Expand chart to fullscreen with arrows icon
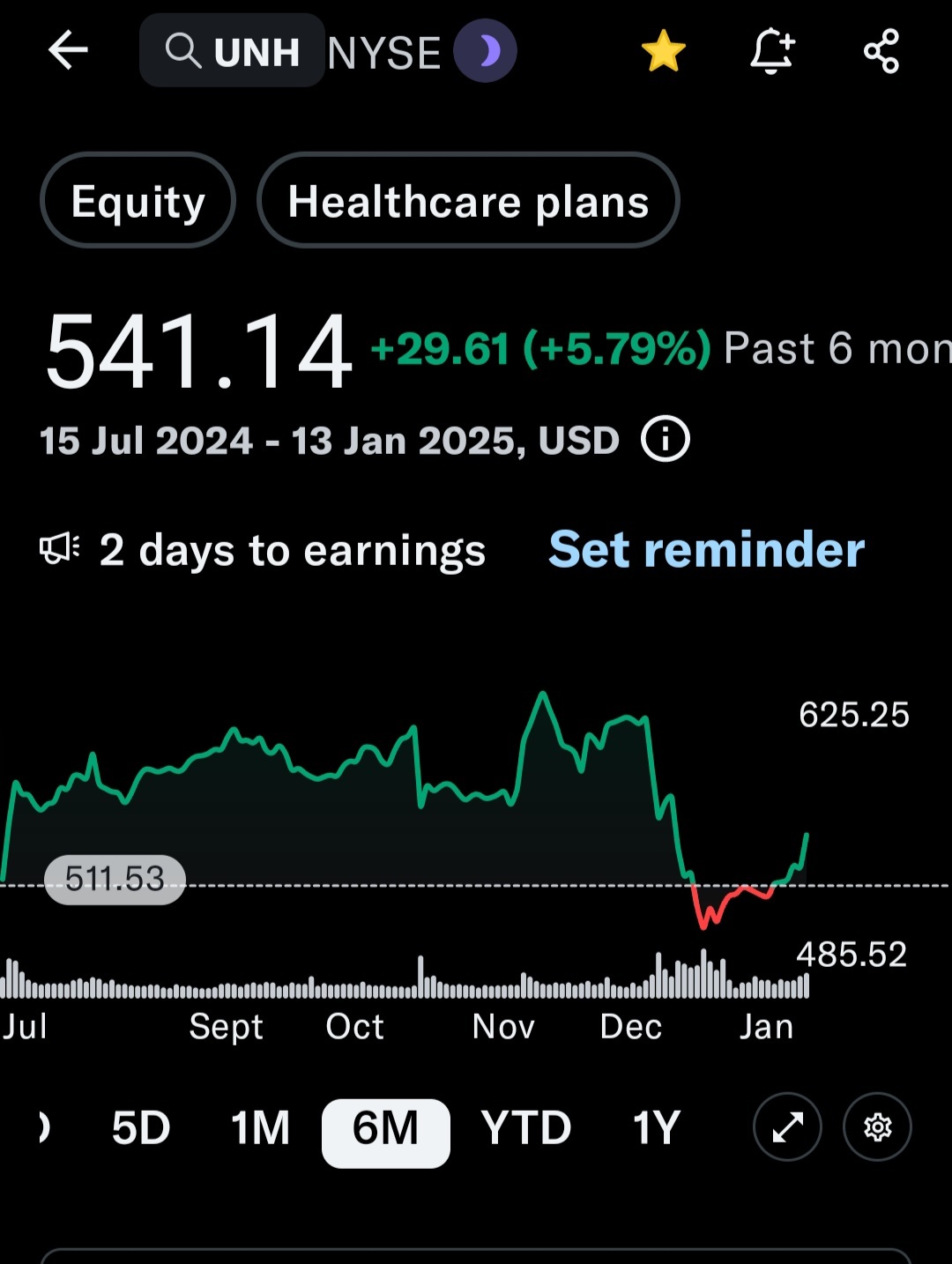Screen dimensions: 952x1264 tap(787, 1126)
